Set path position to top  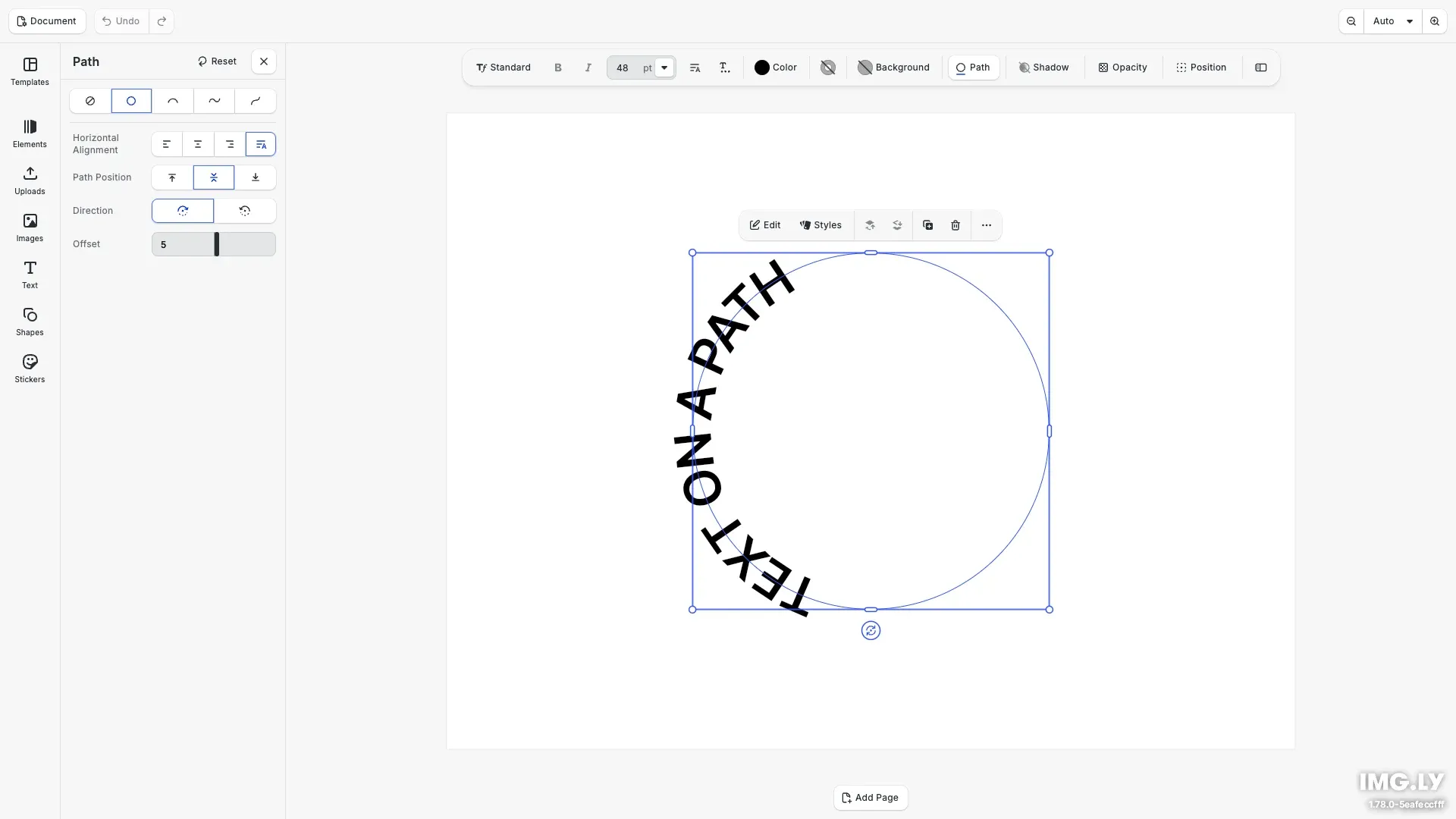coord(172,177)
